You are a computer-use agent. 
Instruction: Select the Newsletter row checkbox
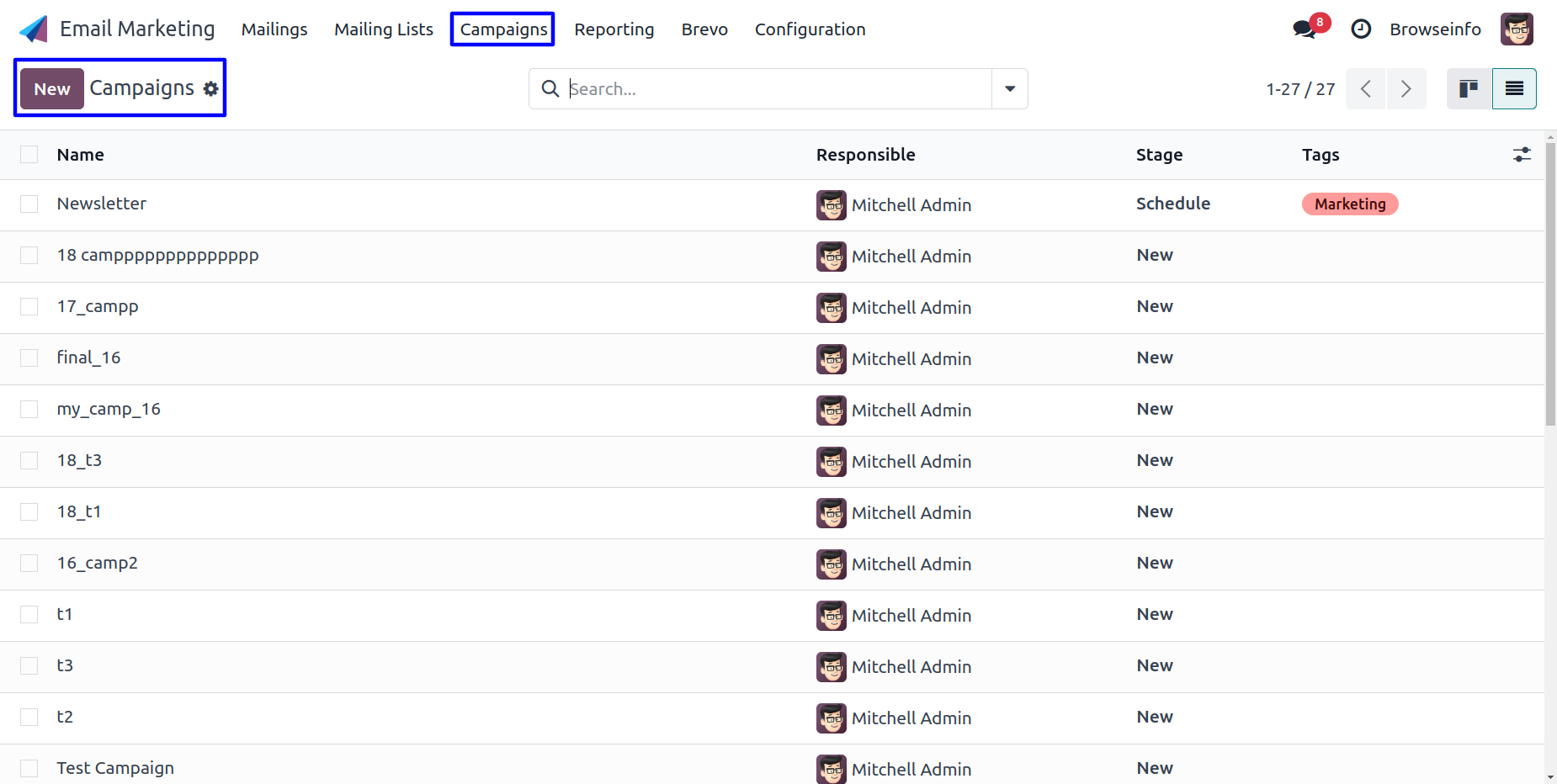point(29,204)
